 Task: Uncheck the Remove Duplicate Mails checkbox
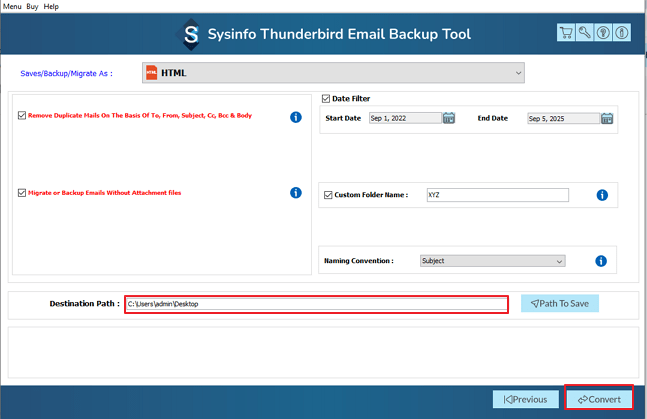22,116
